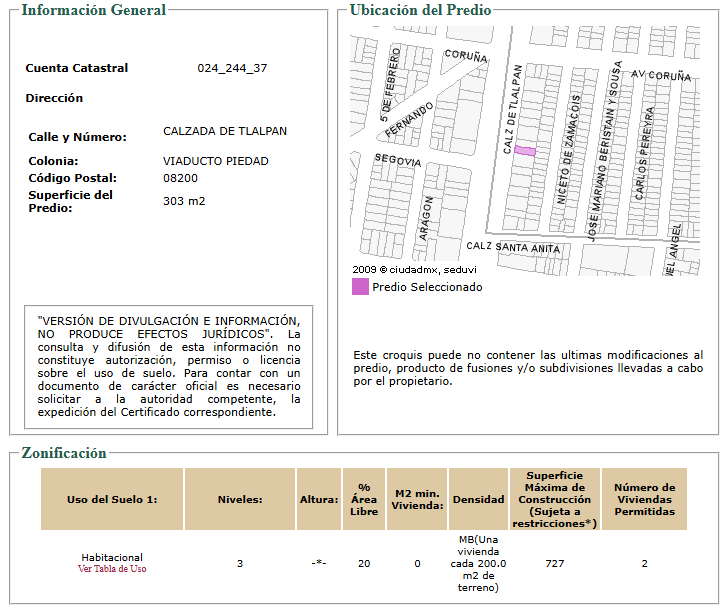The image size is (725, 610).
Task: Open the Ver Tabla de Uso link
Action: 112,569
